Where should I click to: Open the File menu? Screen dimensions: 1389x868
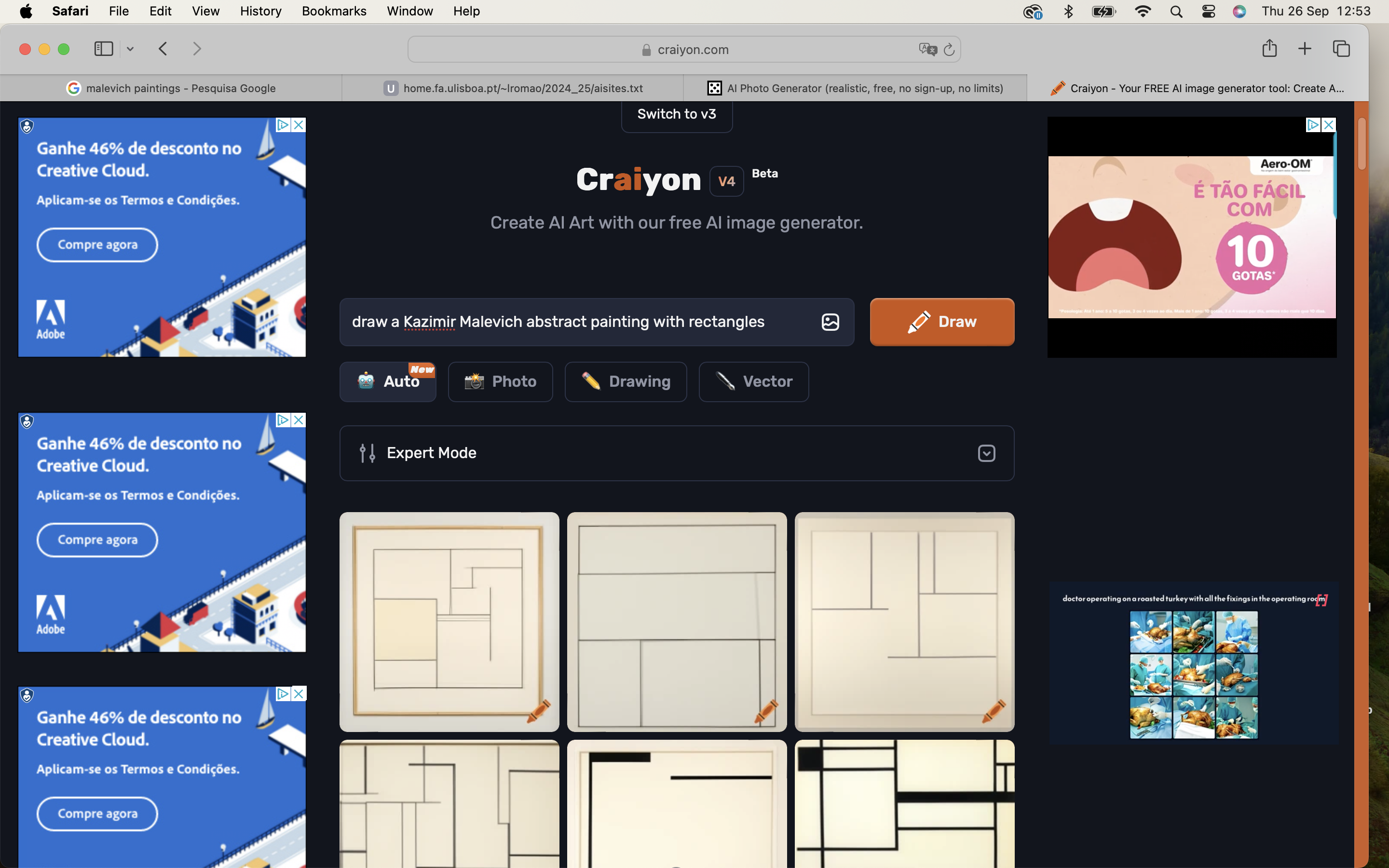tap(119, 12)
